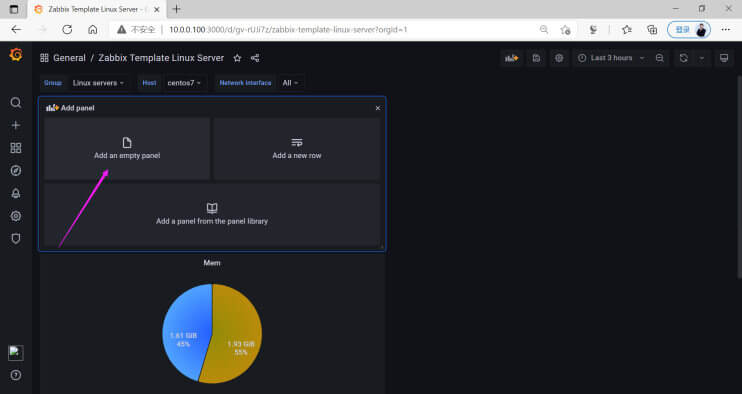The width and height of the screenshot is (742, 394).
Task: Open the user avatar in Grafana sidebar
Action: pos(16,353)
